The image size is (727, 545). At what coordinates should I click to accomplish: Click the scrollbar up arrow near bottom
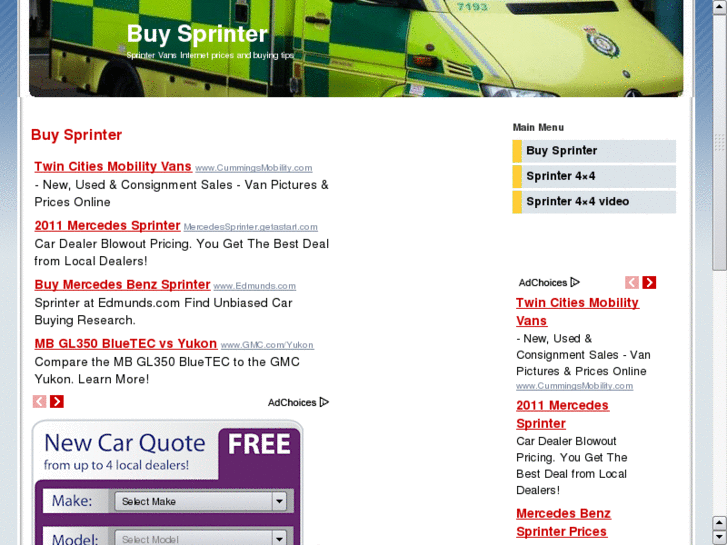(x=720, y=522)
